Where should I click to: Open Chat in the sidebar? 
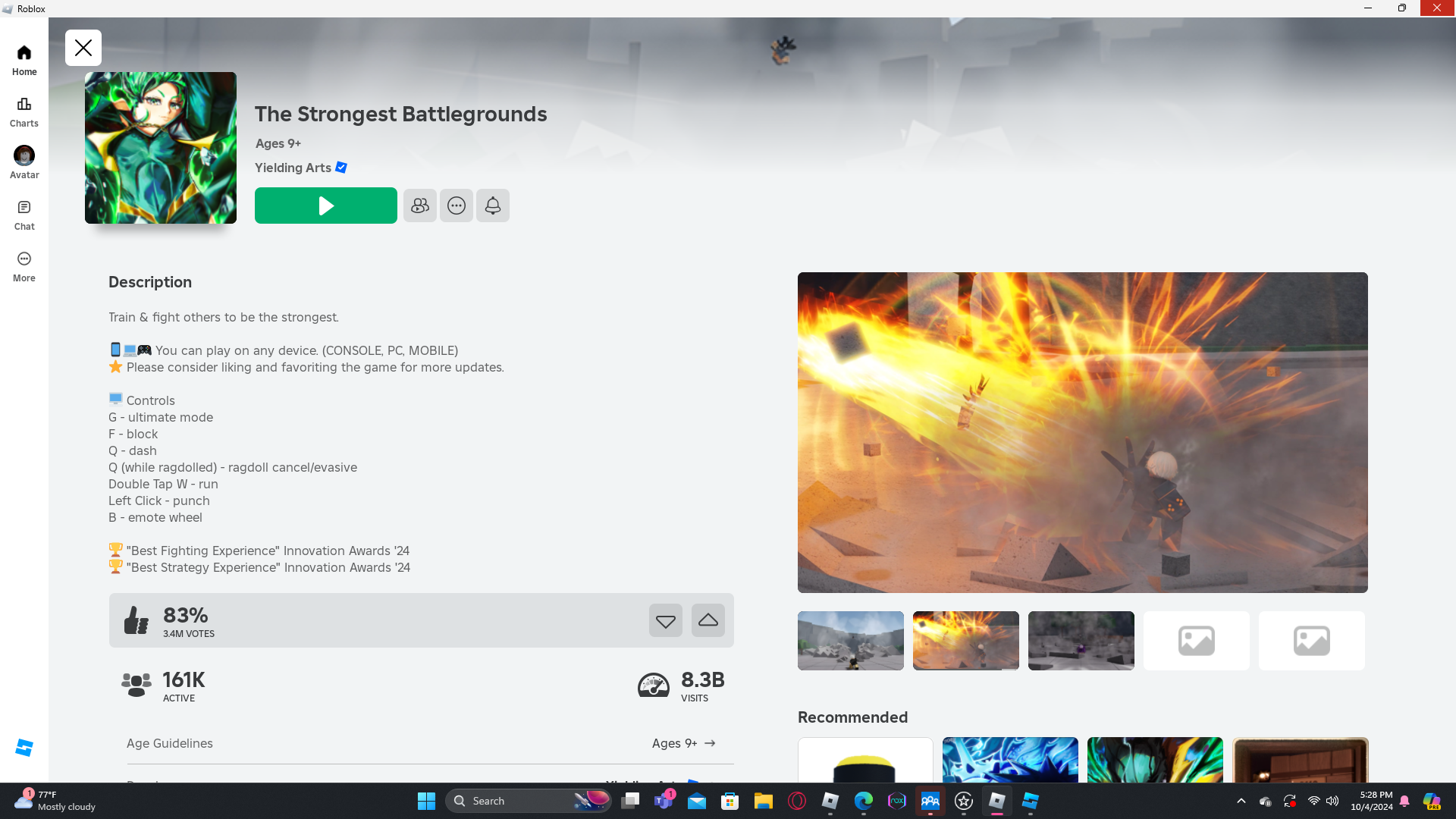(x=24, y=215)
